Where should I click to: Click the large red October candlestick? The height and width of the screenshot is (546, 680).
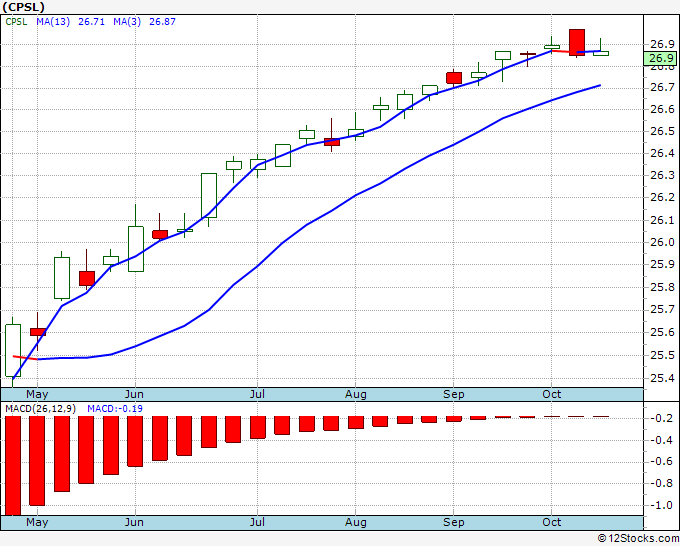coord(577,43)
